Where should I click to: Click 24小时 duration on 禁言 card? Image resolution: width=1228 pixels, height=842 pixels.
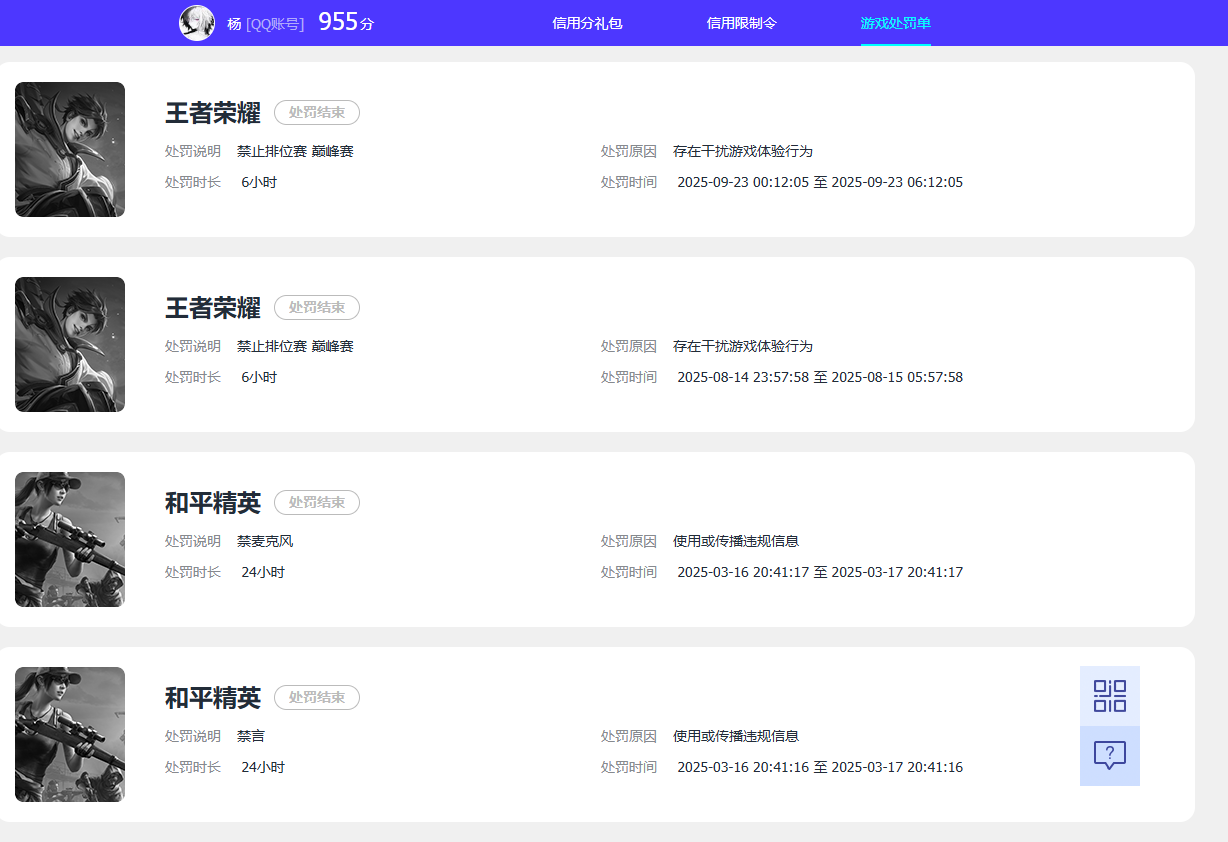pyautogui.click(x=263, y=767)
